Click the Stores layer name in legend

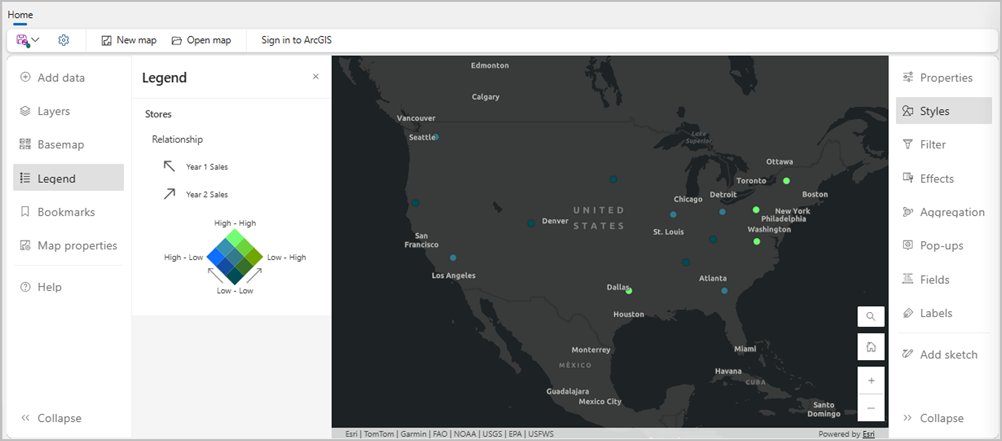pyautogui.click(x=158, y=114)
